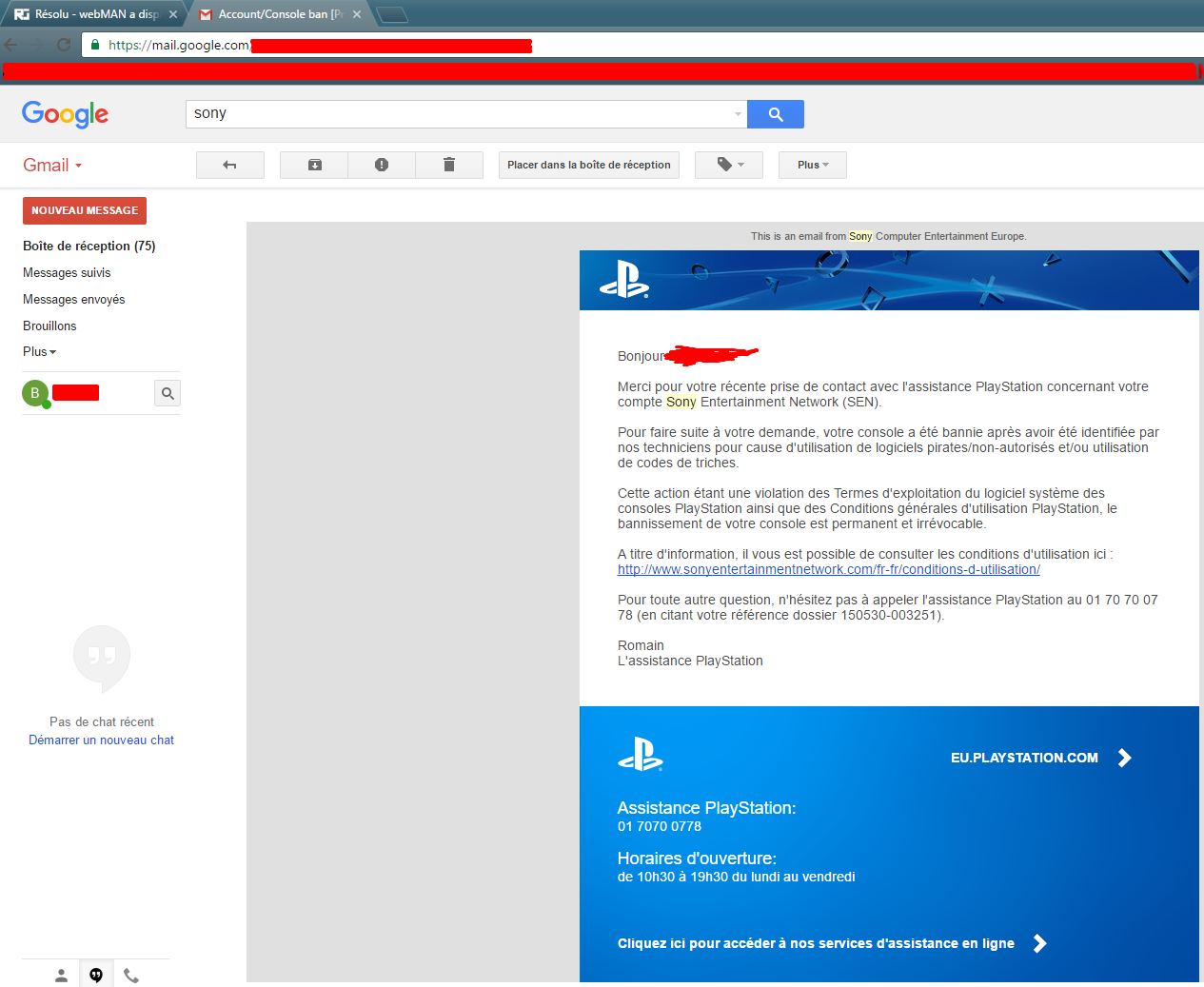Switch to the Account/Console ban tab
The height and width of the screenshot is (987, 1204).
click(x=279, y=14)
